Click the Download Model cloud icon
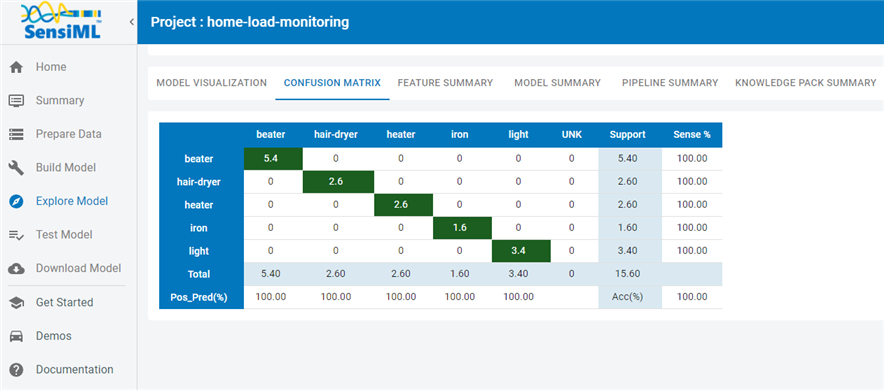This screenshot has width=884, height=390. (17, 269)
